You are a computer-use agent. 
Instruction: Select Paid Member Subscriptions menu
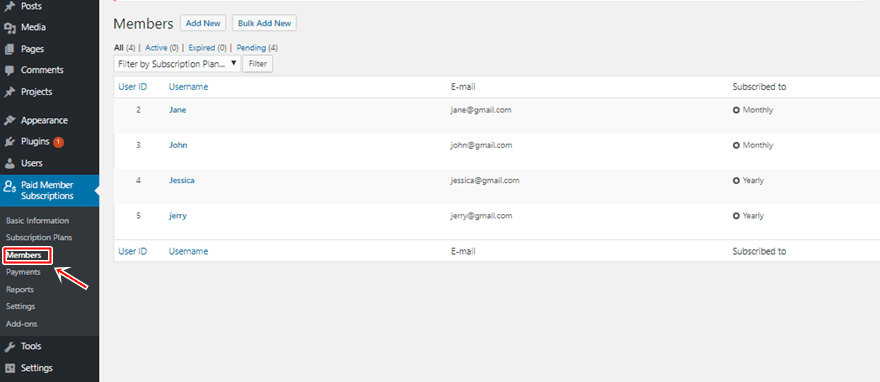(49, 191)
